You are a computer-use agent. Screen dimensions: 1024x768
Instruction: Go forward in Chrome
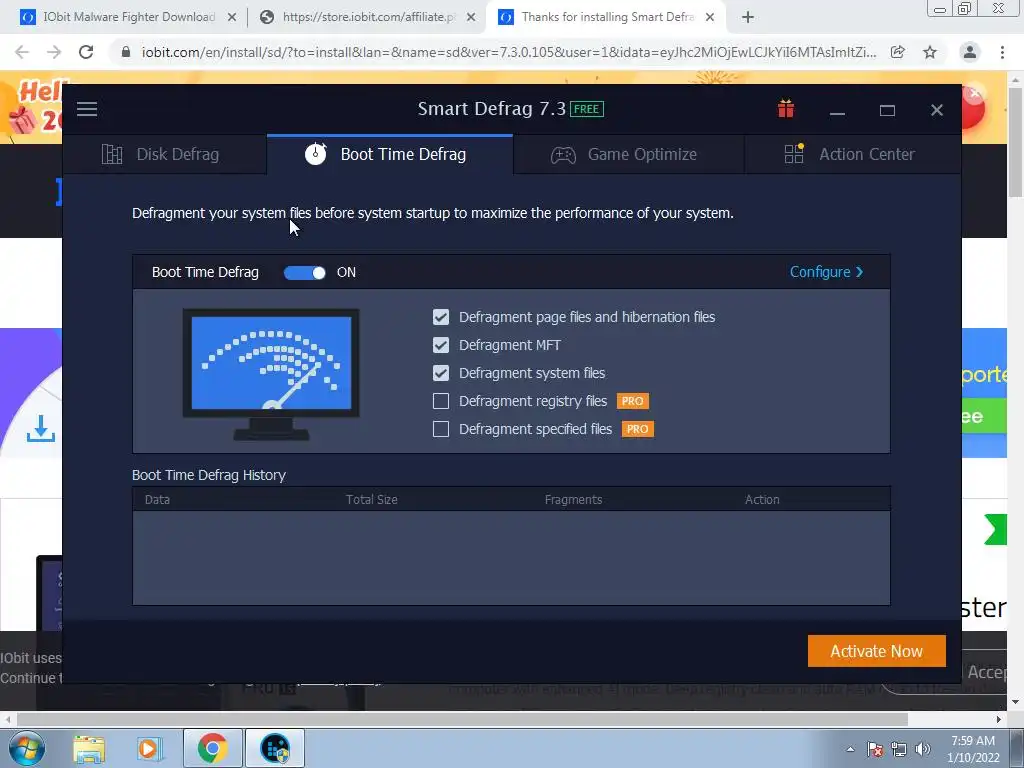click(54, 52)
